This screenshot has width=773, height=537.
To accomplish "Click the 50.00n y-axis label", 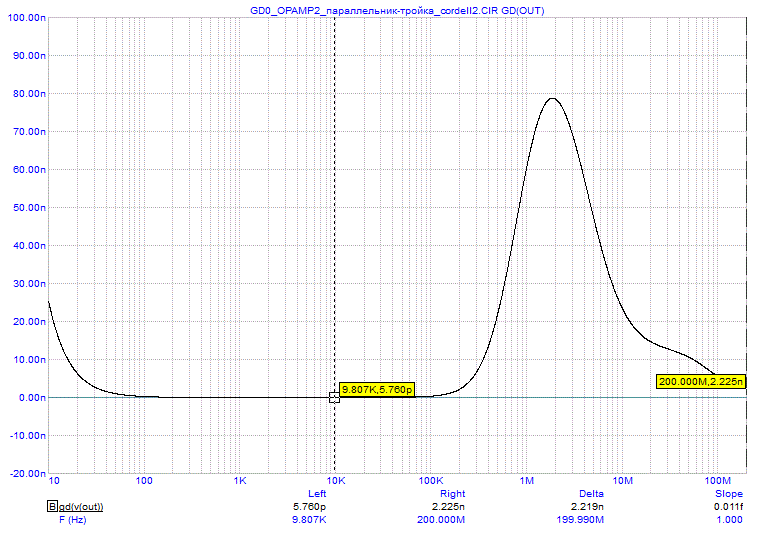I will point(29,208).
